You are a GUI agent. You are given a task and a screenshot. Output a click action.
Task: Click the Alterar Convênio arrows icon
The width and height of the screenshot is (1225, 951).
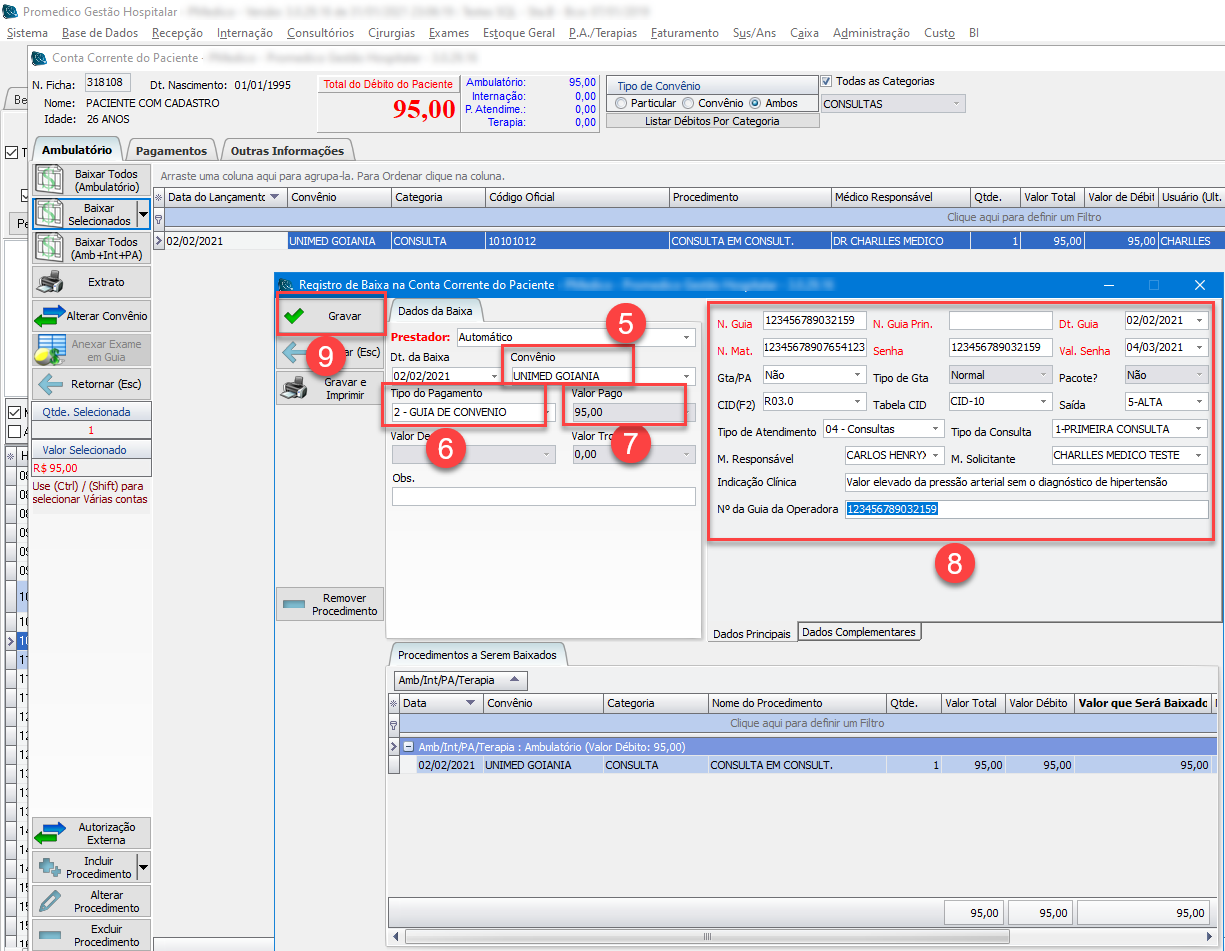[x=92, y=316]
